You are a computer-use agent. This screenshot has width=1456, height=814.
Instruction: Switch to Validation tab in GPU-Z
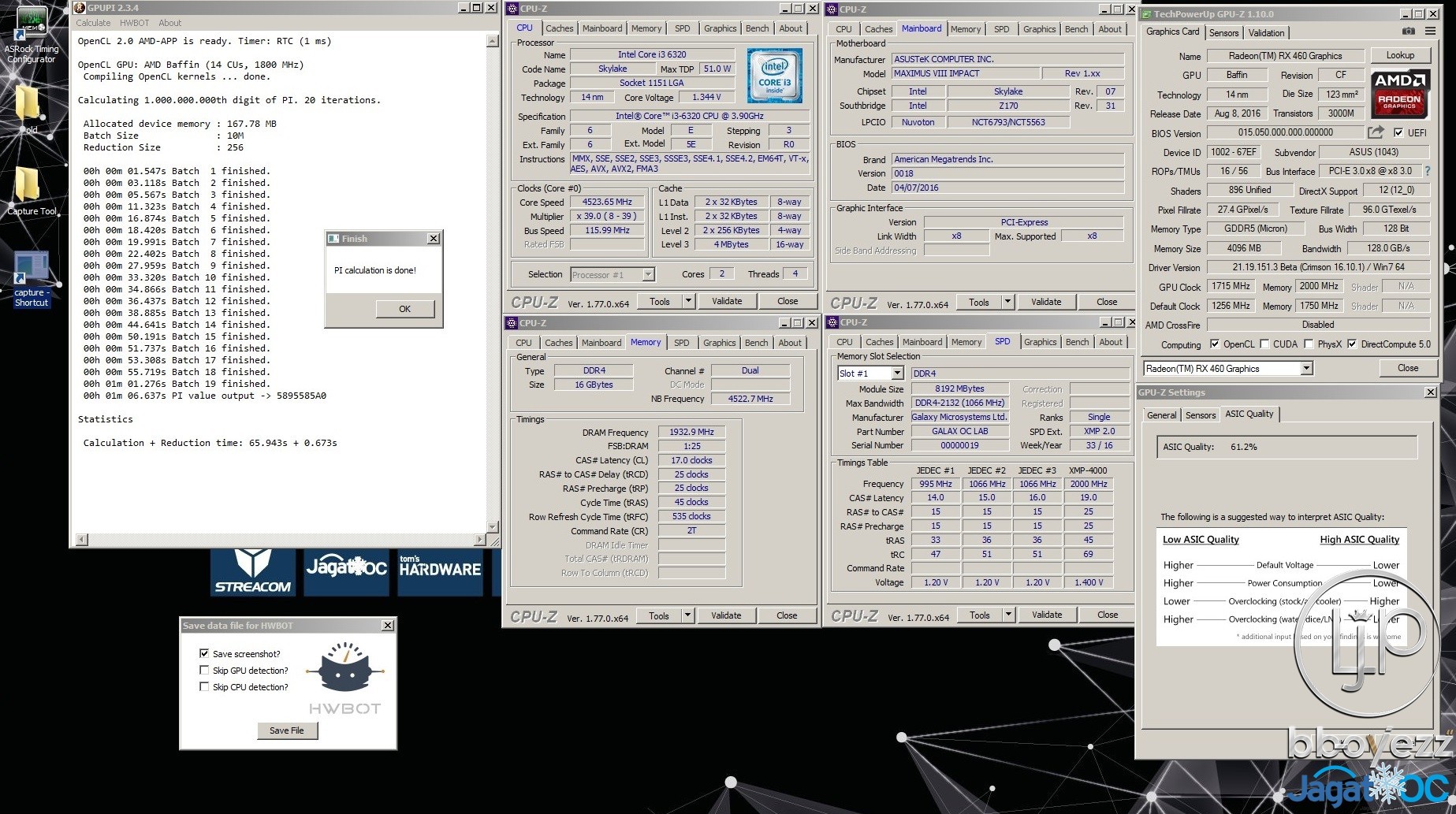(1266, 33)
